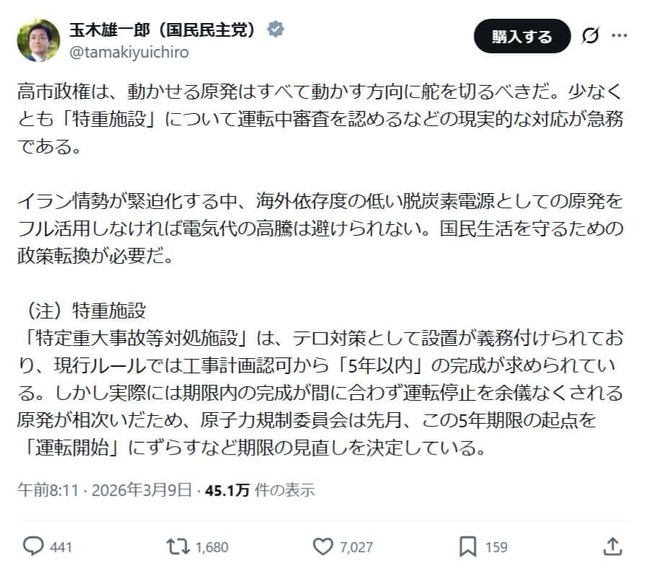
Task: Click the （注）特重施設 note paragraph
Action: point(320,378)
